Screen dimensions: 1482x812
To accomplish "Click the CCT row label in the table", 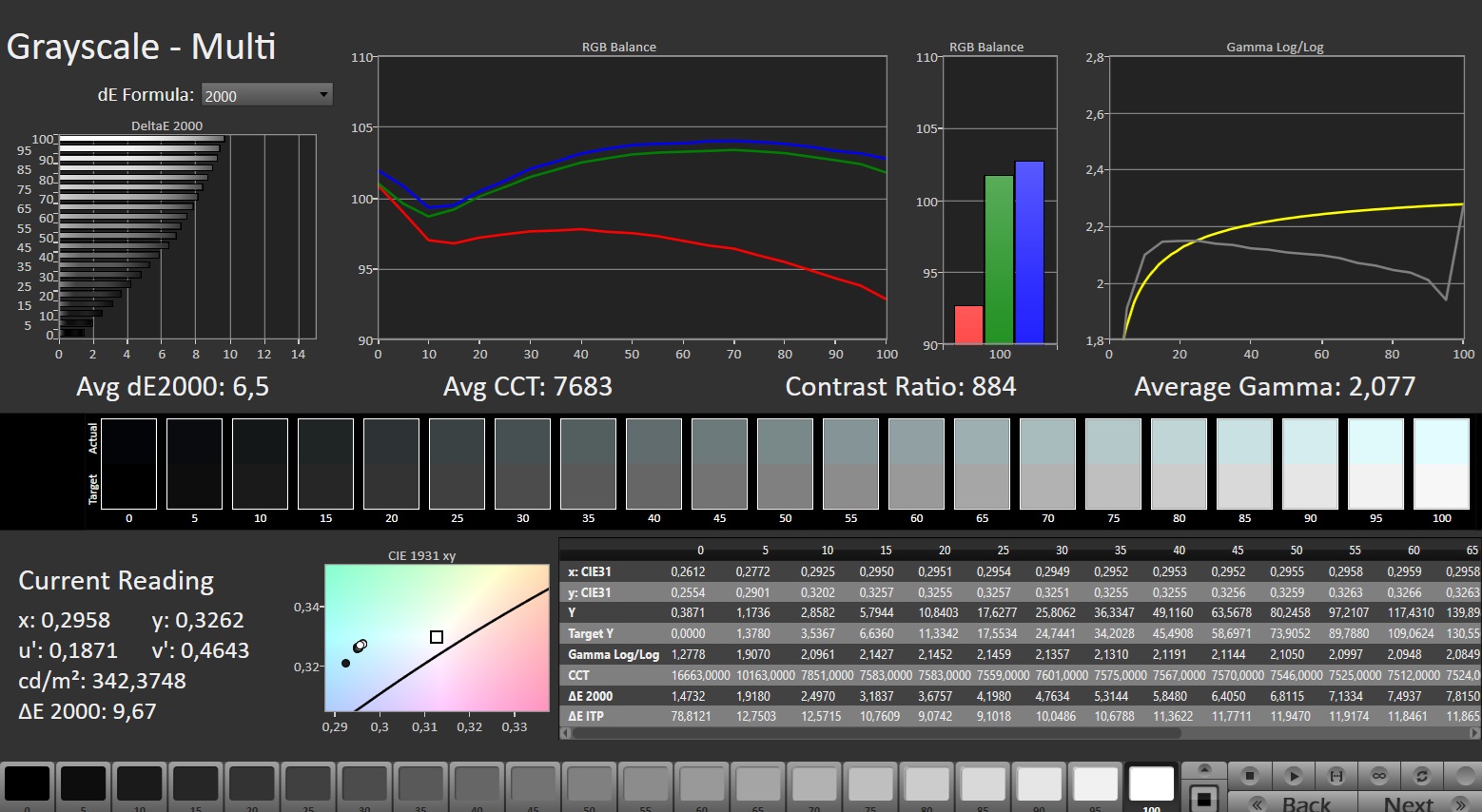I will pyautogui.click(x=579, y=675).
